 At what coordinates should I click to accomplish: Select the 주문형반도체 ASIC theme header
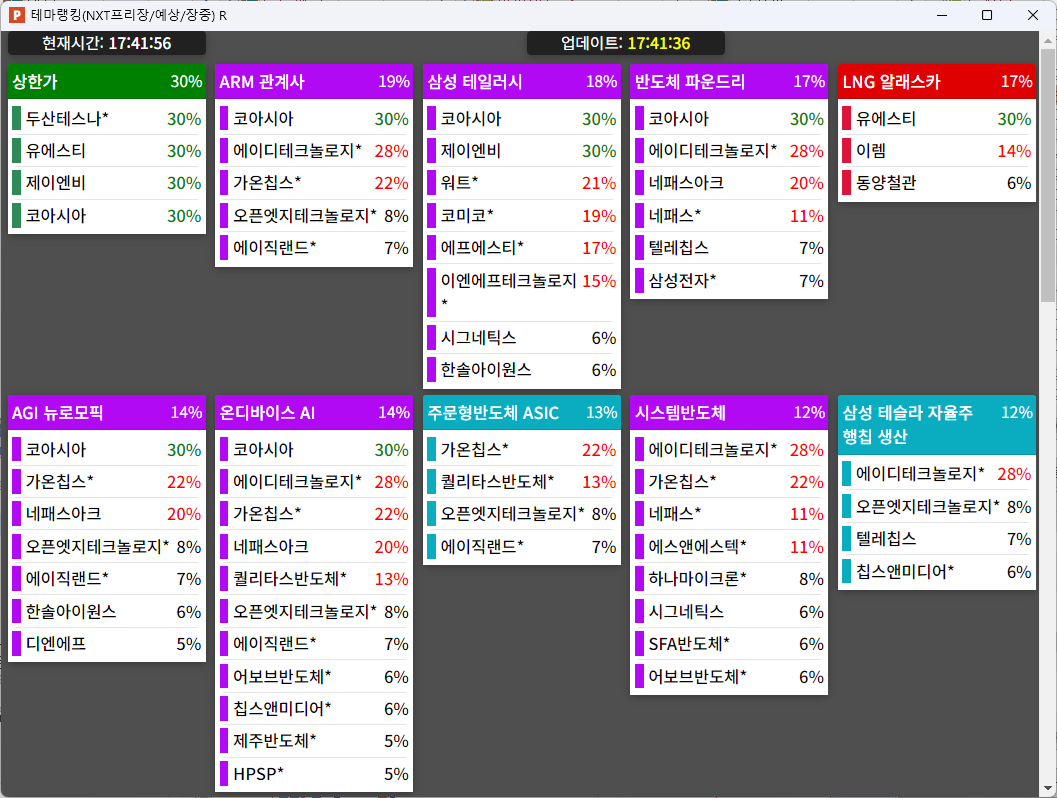[x=522, y=412]
